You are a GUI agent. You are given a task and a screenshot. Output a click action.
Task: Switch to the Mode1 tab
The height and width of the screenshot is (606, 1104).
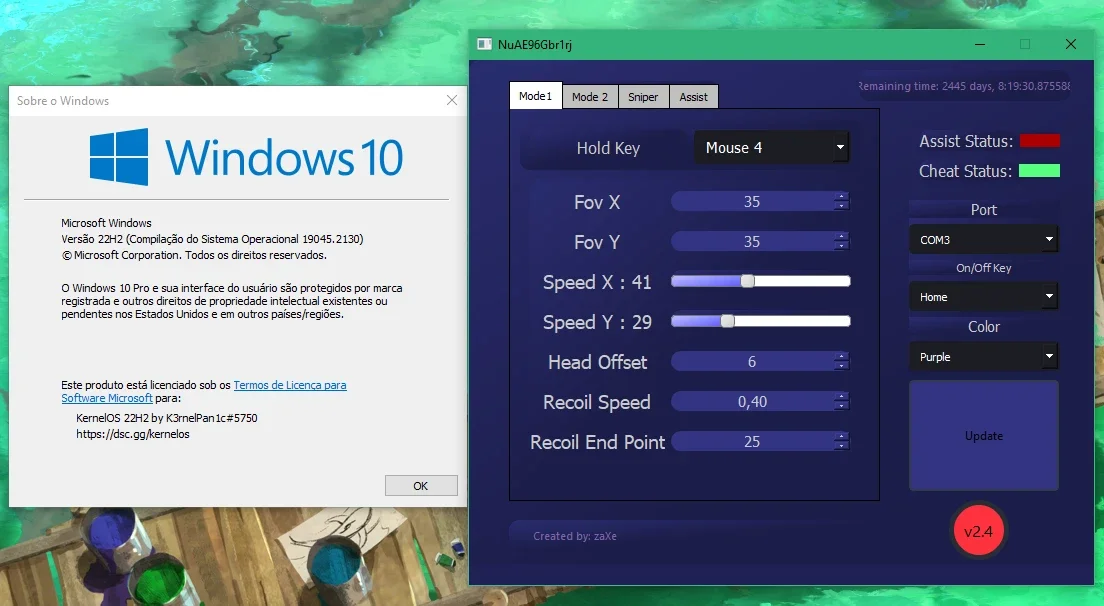pyautogui.click(x=536, y=96)
